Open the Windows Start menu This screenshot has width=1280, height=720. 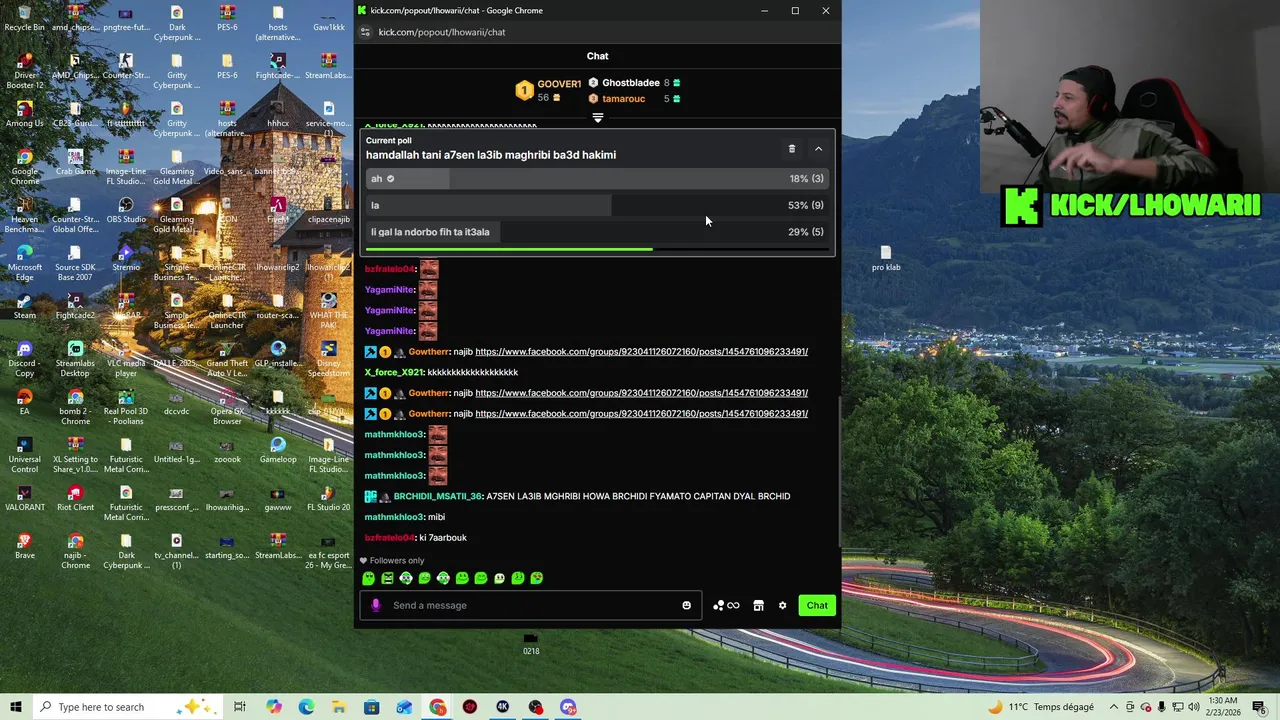click(15, 707)
